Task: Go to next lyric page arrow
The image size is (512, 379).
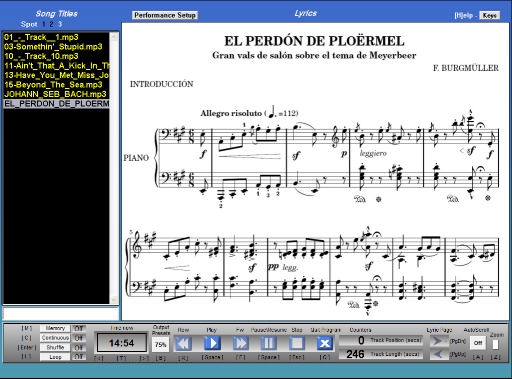Action: tap(437, 341)
